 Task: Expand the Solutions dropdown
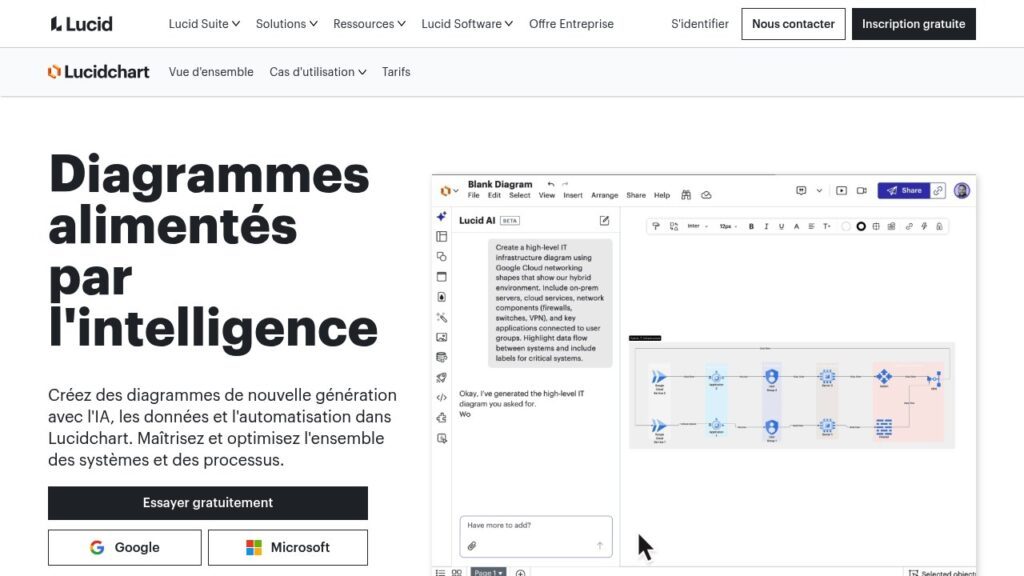[x=287, y=24]
